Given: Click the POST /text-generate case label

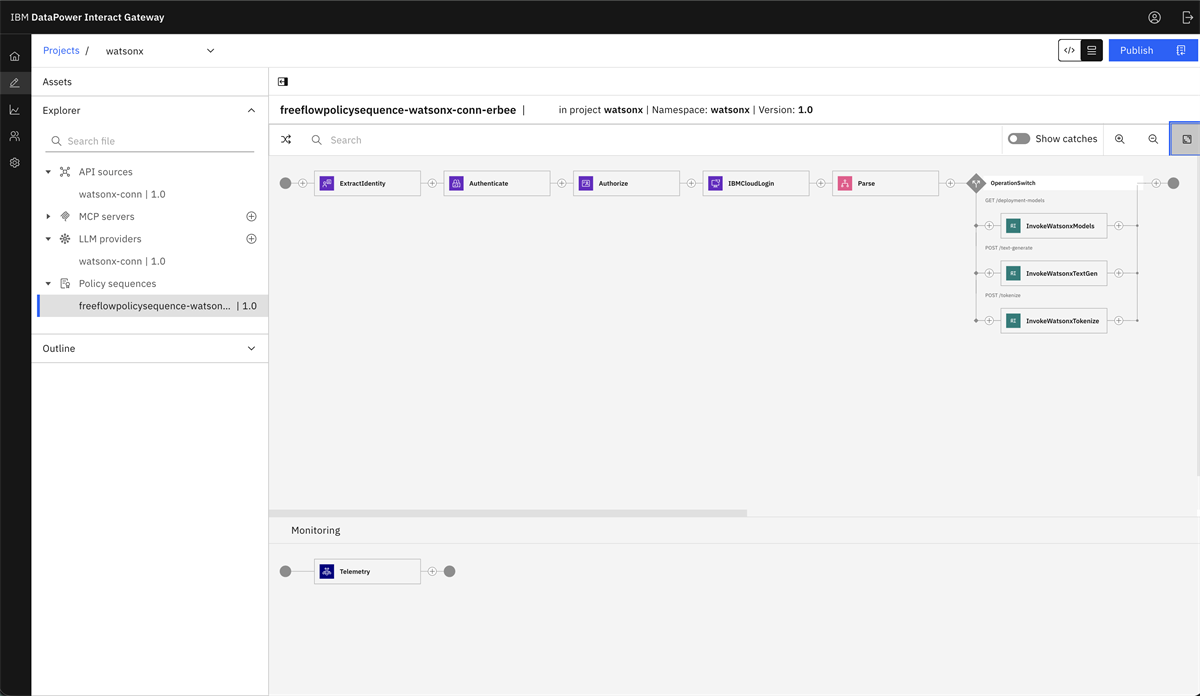Looking at the screenshot, I should click(1009, 247).
